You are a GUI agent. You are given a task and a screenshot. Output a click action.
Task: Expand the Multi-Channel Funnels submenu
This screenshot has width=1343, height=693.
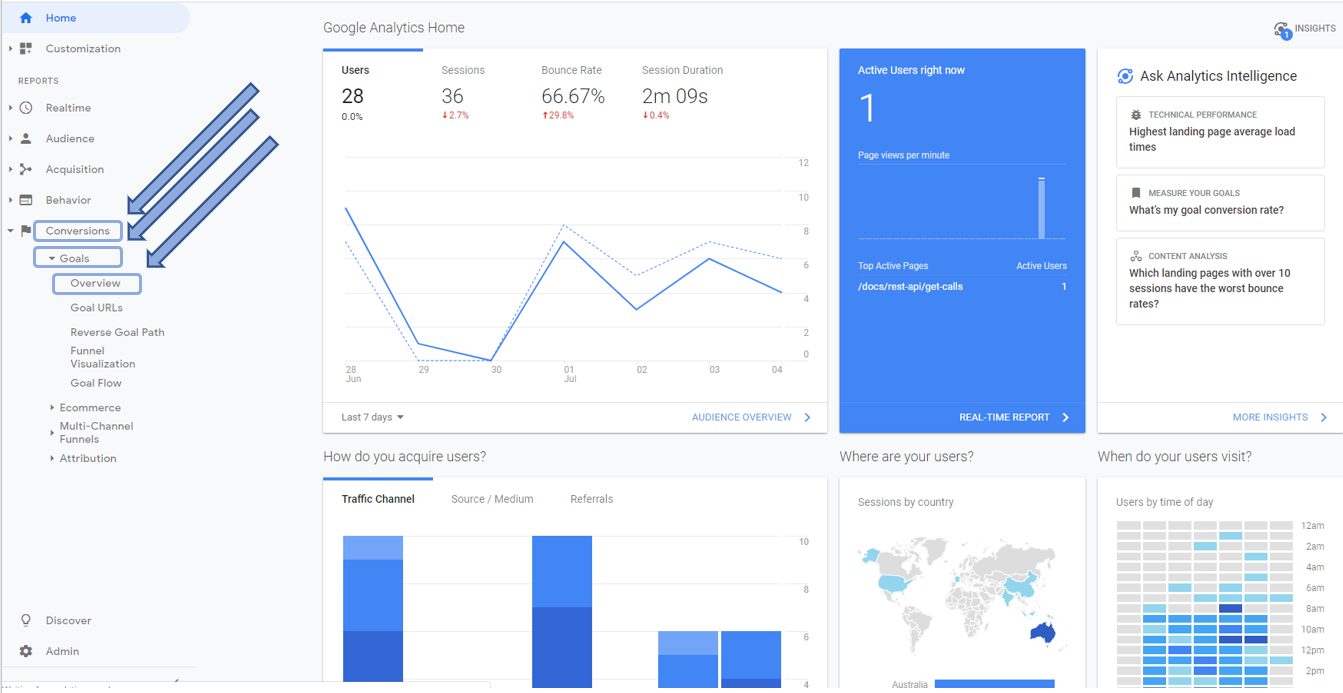tap(52, 433)
